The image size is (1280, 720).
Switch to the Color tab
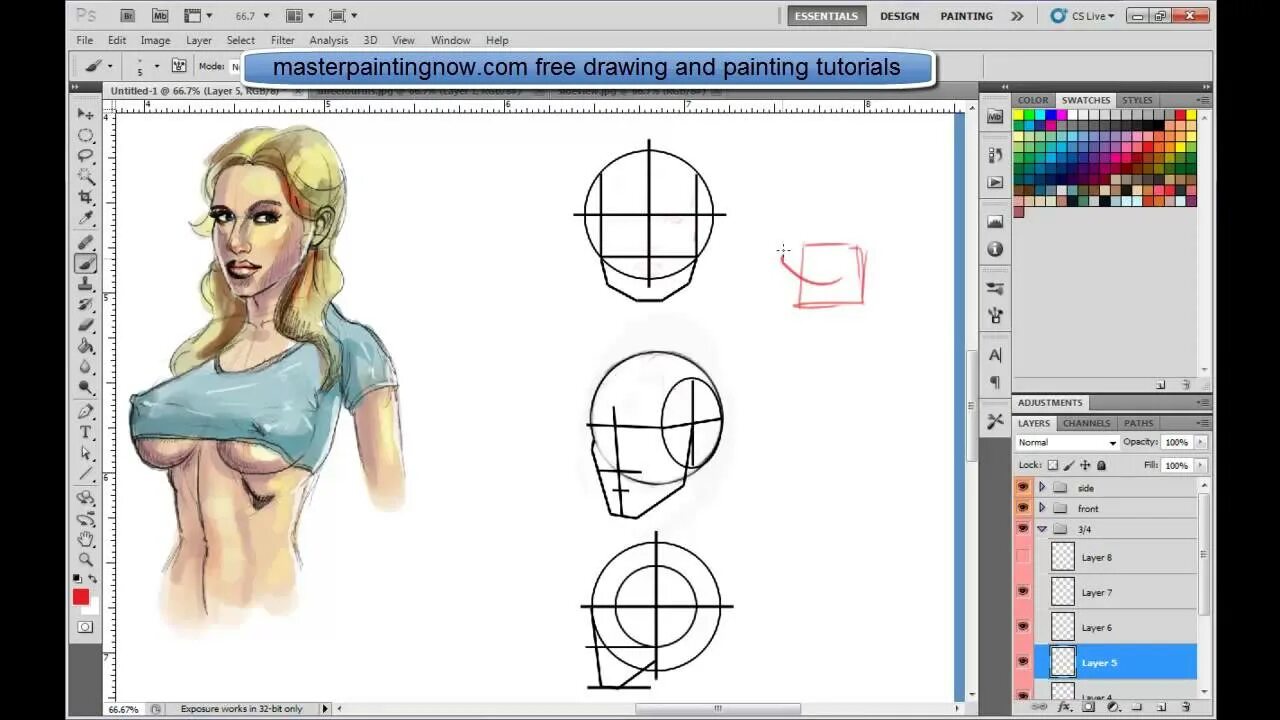click(x=1033, y=100)
